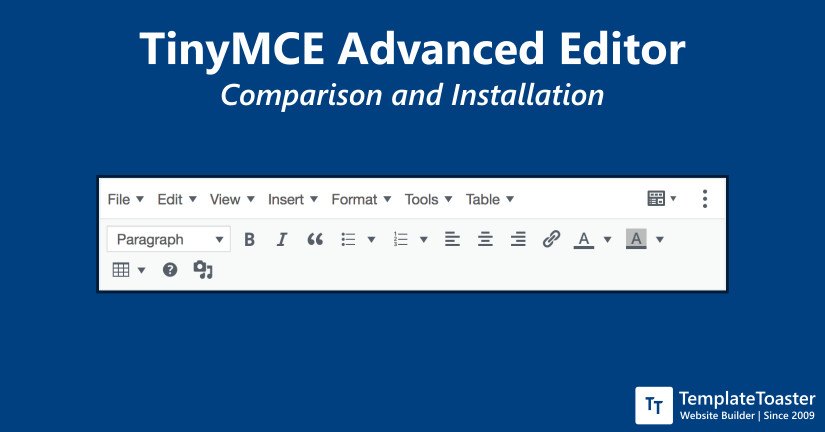Align text left
The width and height of the screenshot is (825, 432).
pyautogui.click(x=452, y=240)
